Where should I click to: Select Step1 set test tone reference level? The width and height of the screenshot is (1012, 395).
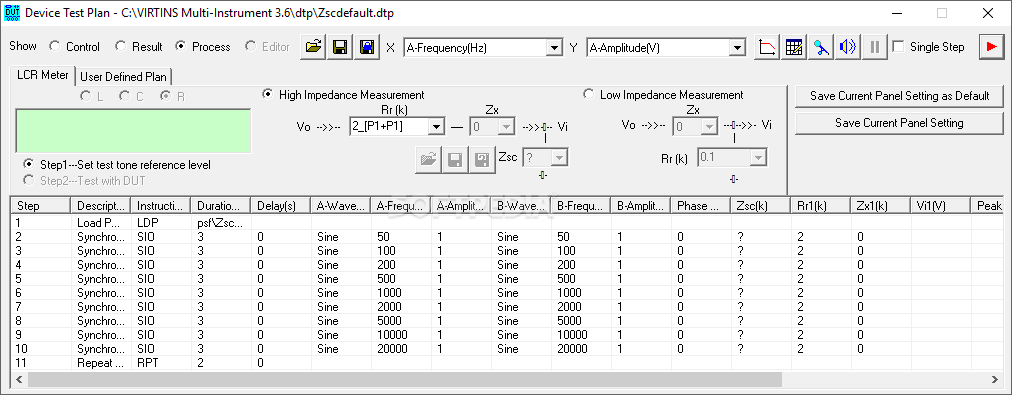click(117, 165)
